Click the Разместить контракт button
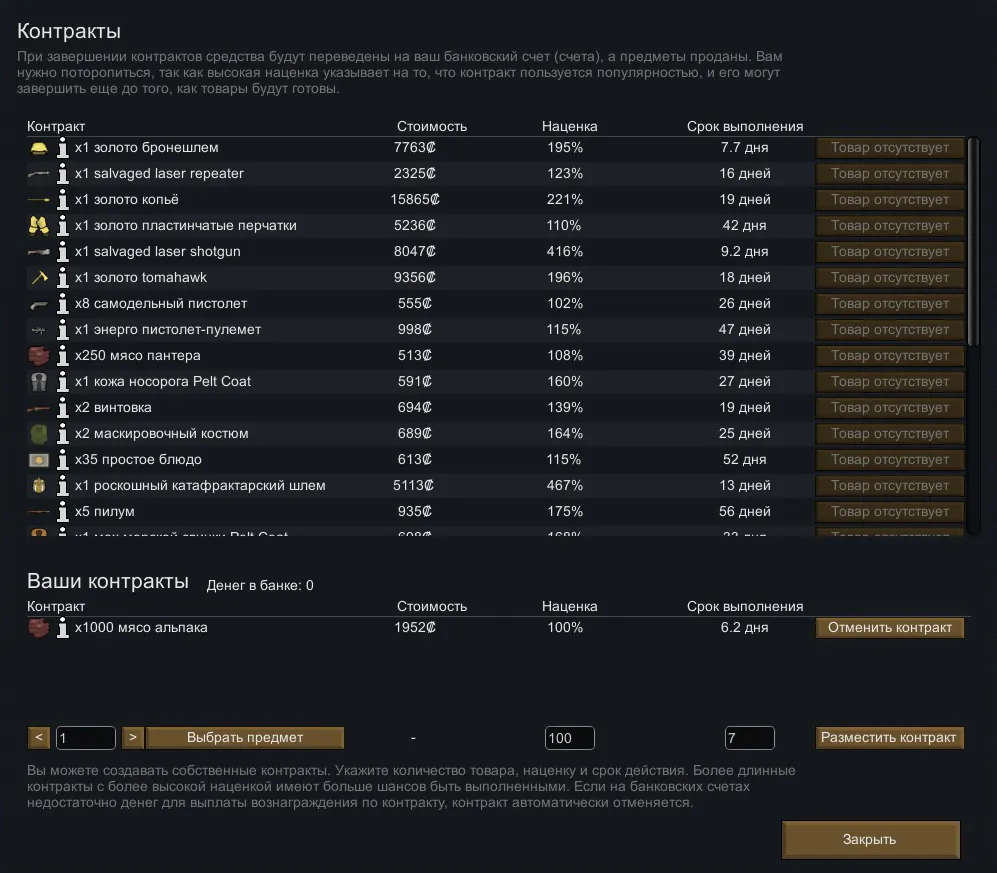This screenshot has height=873, width=997. (x=889, y=738)
